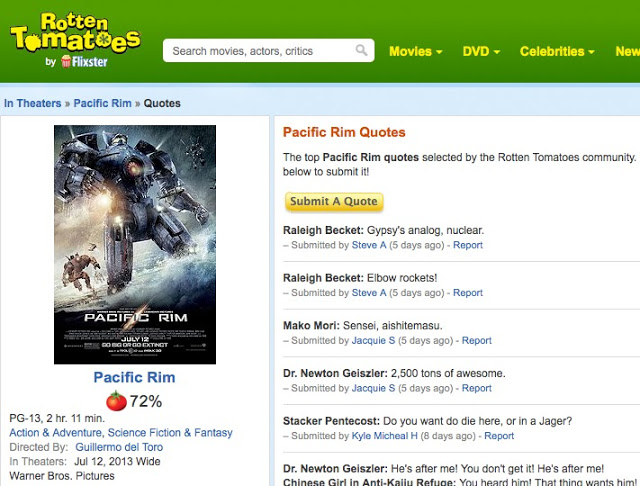Image resolution: width=640 pixels, height=486 pixels.
Task: Click in the search movies text field
Action: [260, 51]
